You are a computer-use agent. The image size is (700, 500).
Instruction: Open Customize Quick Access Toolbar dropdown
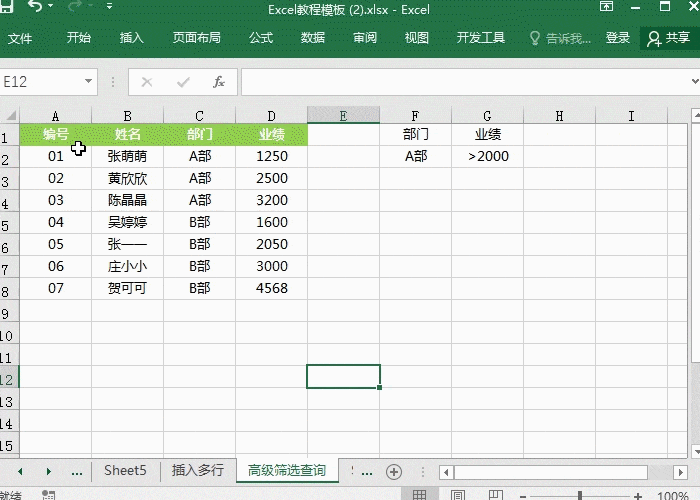point(109,6)
